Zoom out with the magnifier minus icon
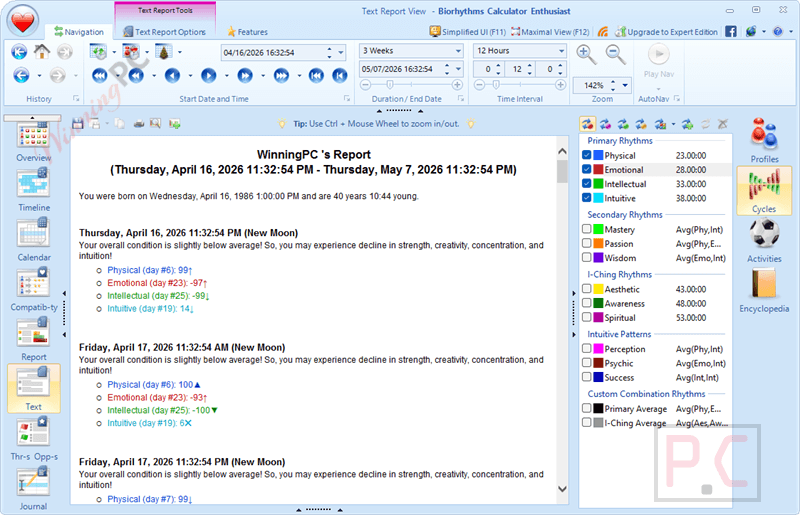 (615, 54)
